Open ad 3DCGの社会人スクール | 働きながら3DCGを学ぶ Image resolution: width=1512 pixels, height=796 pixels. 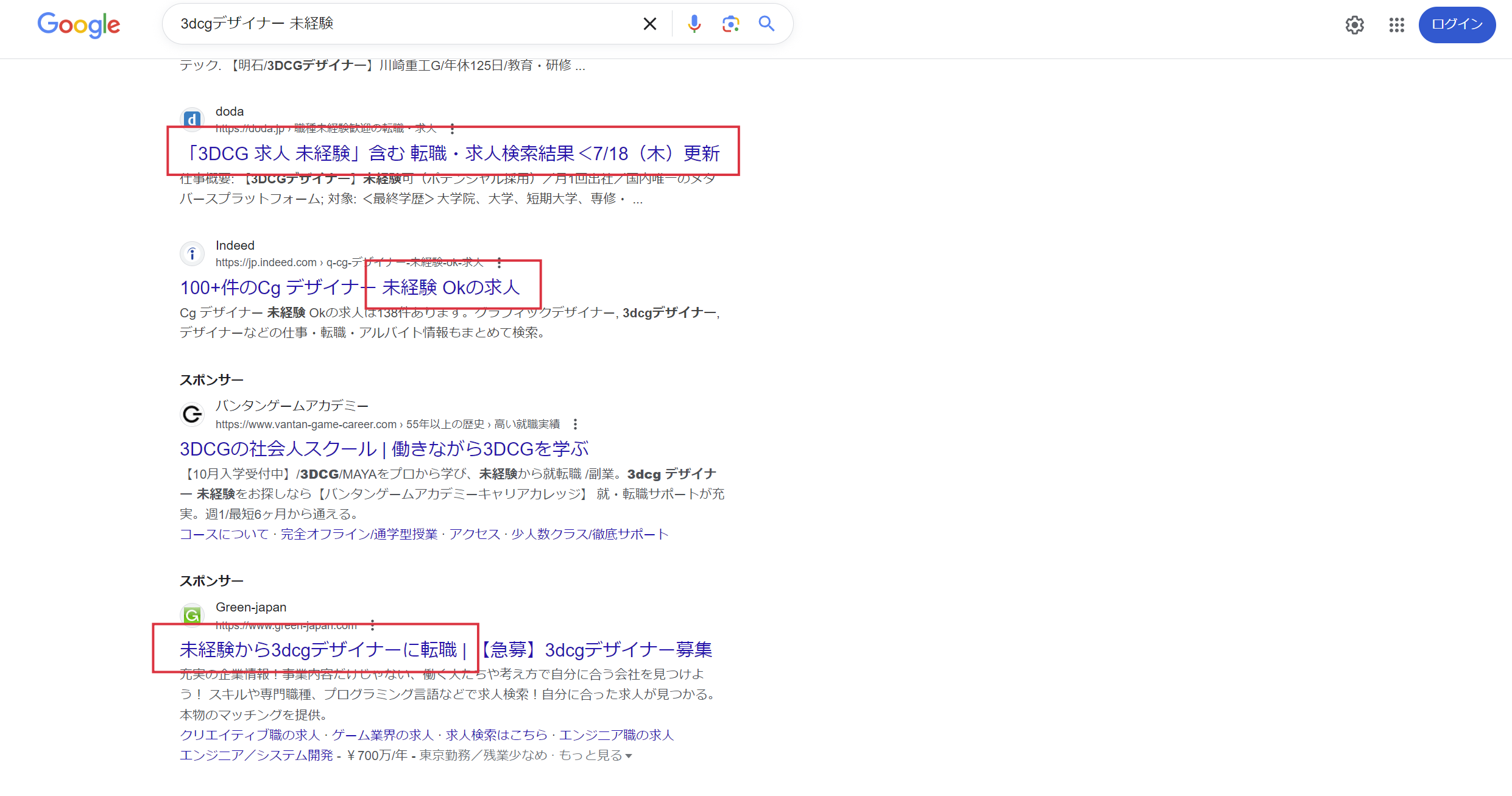[384, 449]
